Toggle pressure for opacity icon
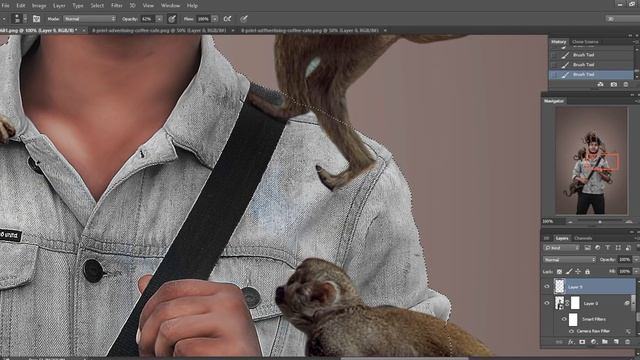The height and width of the screenshot is (360, 640). click(172, 19)
